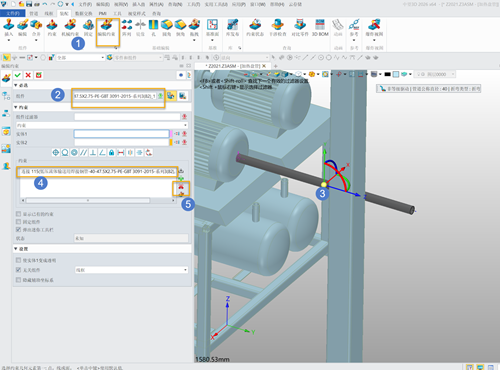Screen dimensions: 500x370
Task: Click the orange color swatch beside entity 2
Action: pos(171,142)
